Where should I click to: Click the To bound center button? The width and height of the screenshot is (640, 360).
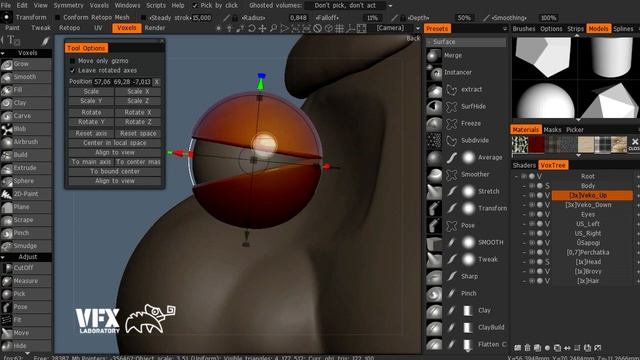pyautogui.click(x=115, y=171)
